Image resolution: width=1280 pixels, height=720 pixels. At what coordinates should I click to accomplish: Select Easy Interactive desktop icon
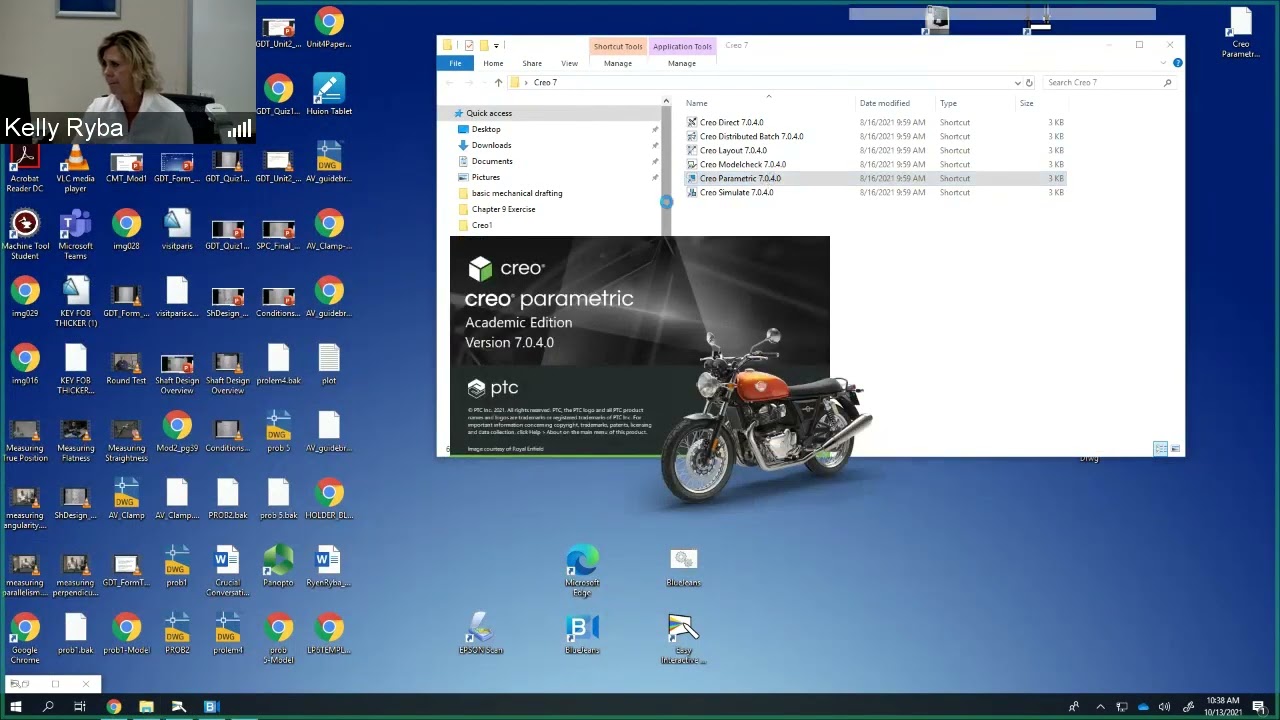click(683, 640)
